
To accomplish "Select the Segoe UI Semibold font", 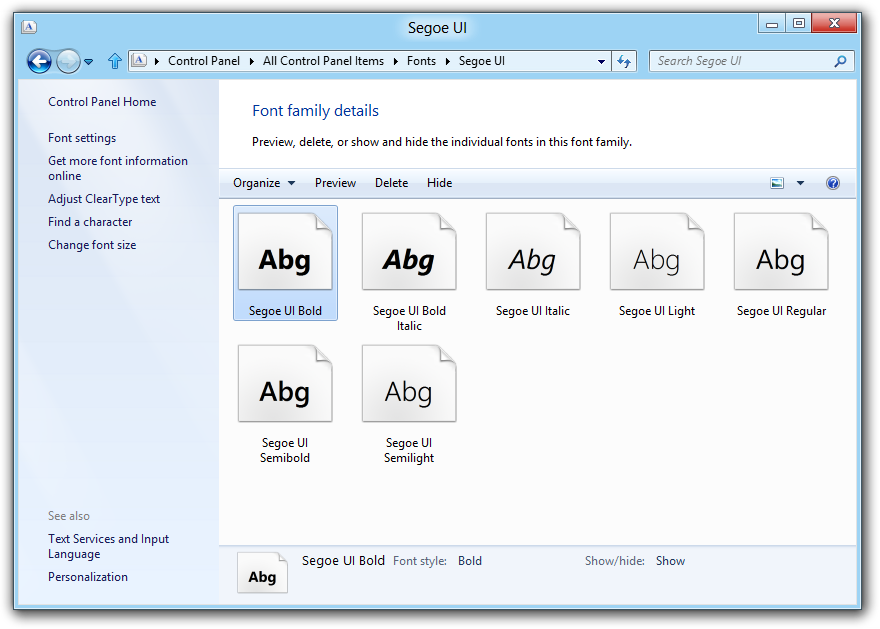I will (x=285, y=404).
